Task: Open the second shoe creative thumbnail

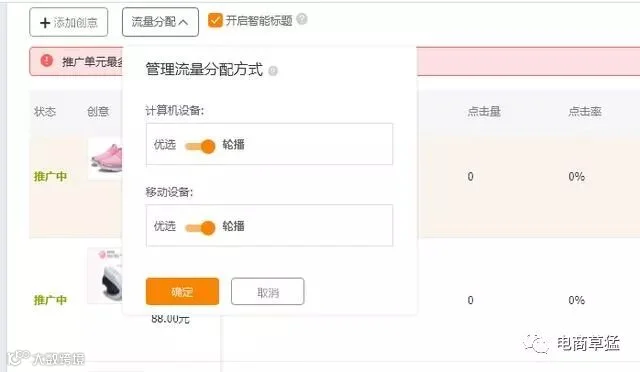Action: (x=105, y=276)
